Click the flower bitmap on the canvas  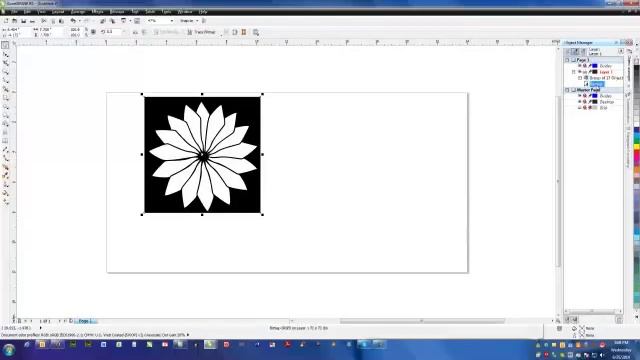click(x=202, y=155)
